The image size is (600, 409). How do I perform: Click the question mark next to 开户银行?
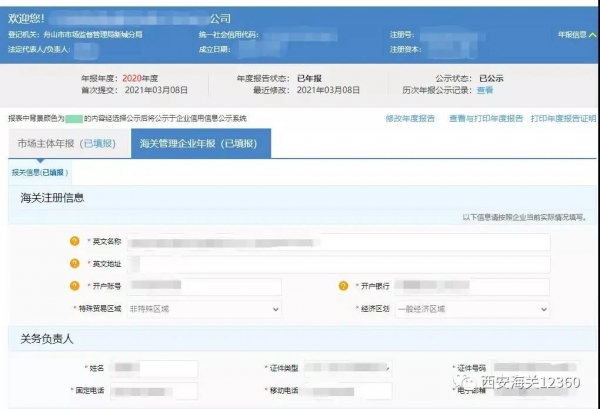coord(343,287)
